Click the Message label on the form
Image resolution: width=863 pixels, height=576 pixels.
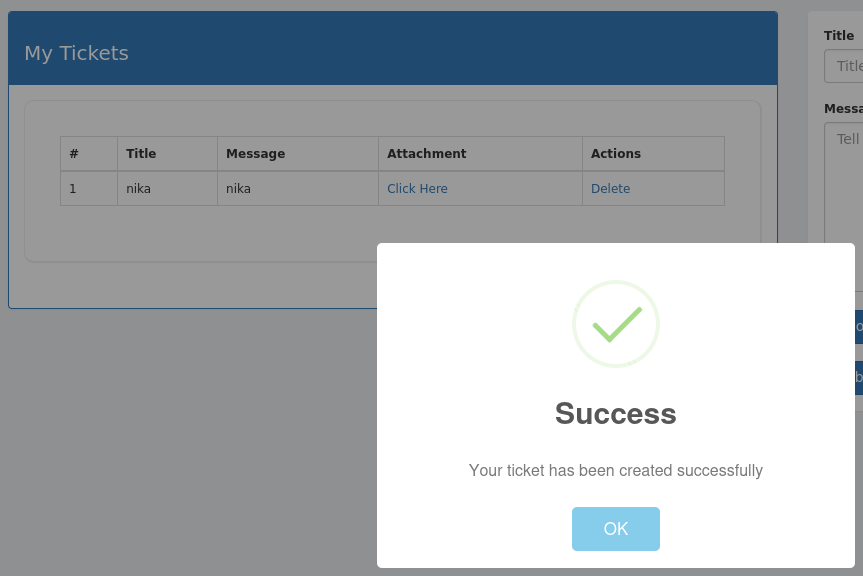tap(843, 108)
